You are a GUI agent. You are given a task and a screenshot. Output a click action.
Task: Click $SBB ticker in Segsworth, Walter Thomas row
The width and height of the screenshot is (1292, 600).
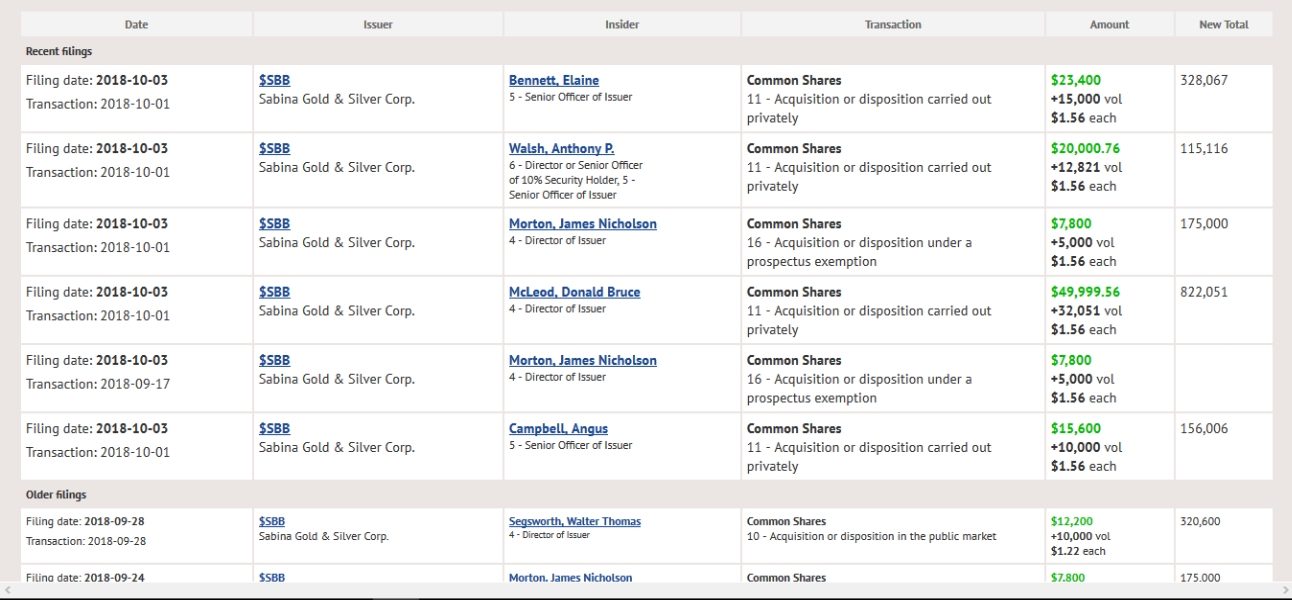(271, 521)
